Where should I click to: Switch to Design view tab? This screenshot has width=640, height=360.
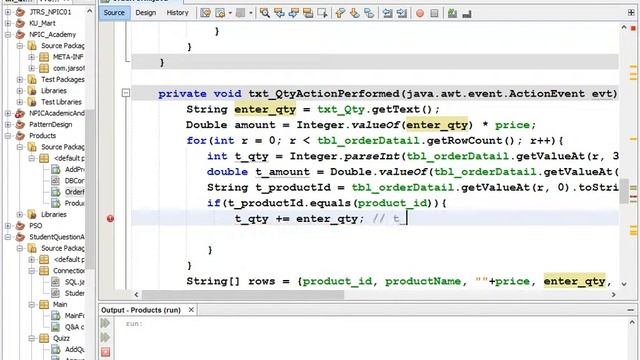(146, 13)
